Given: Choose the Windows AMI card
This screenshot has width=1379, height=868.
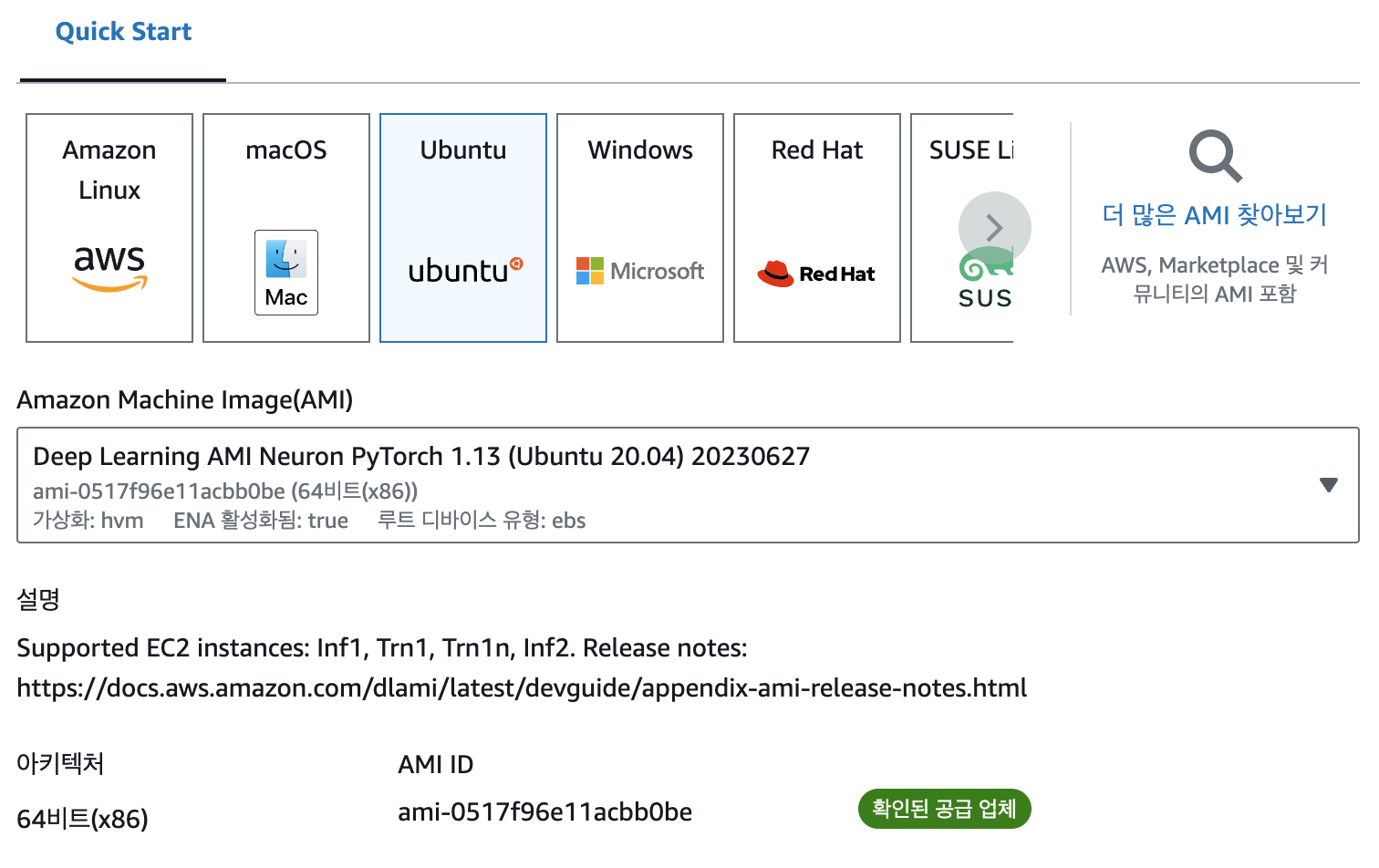Looking at the screenshot, I should tap(640, 228).
